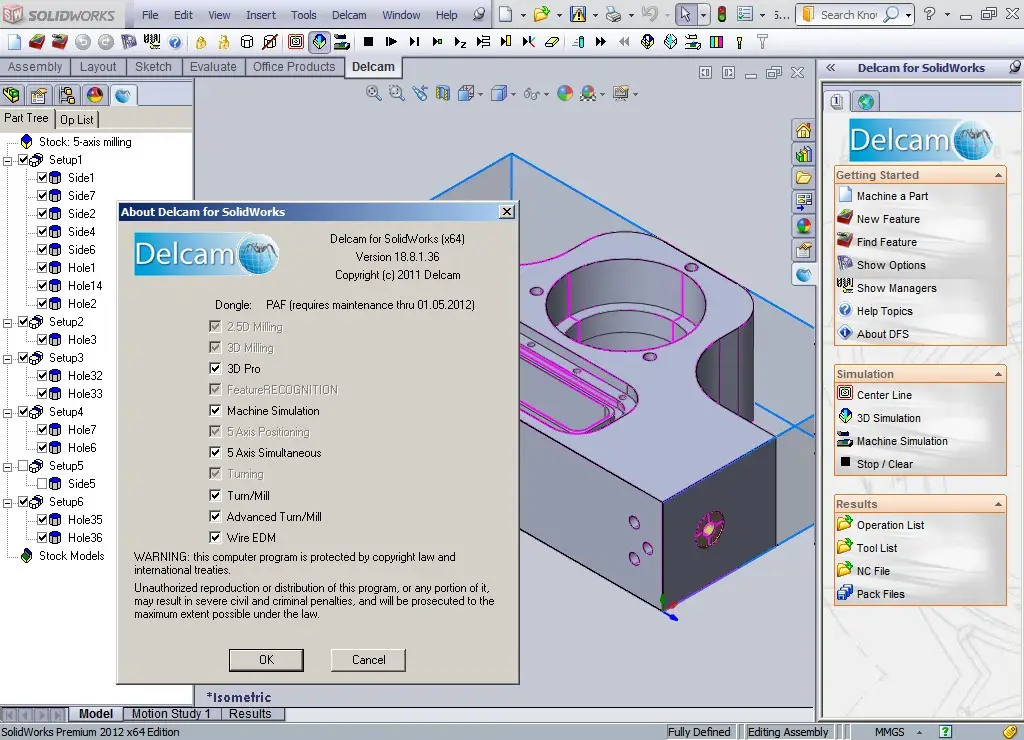Screen dimensions: 1024x740
Task: Click the fast forward simulation button
Action: 600,42
